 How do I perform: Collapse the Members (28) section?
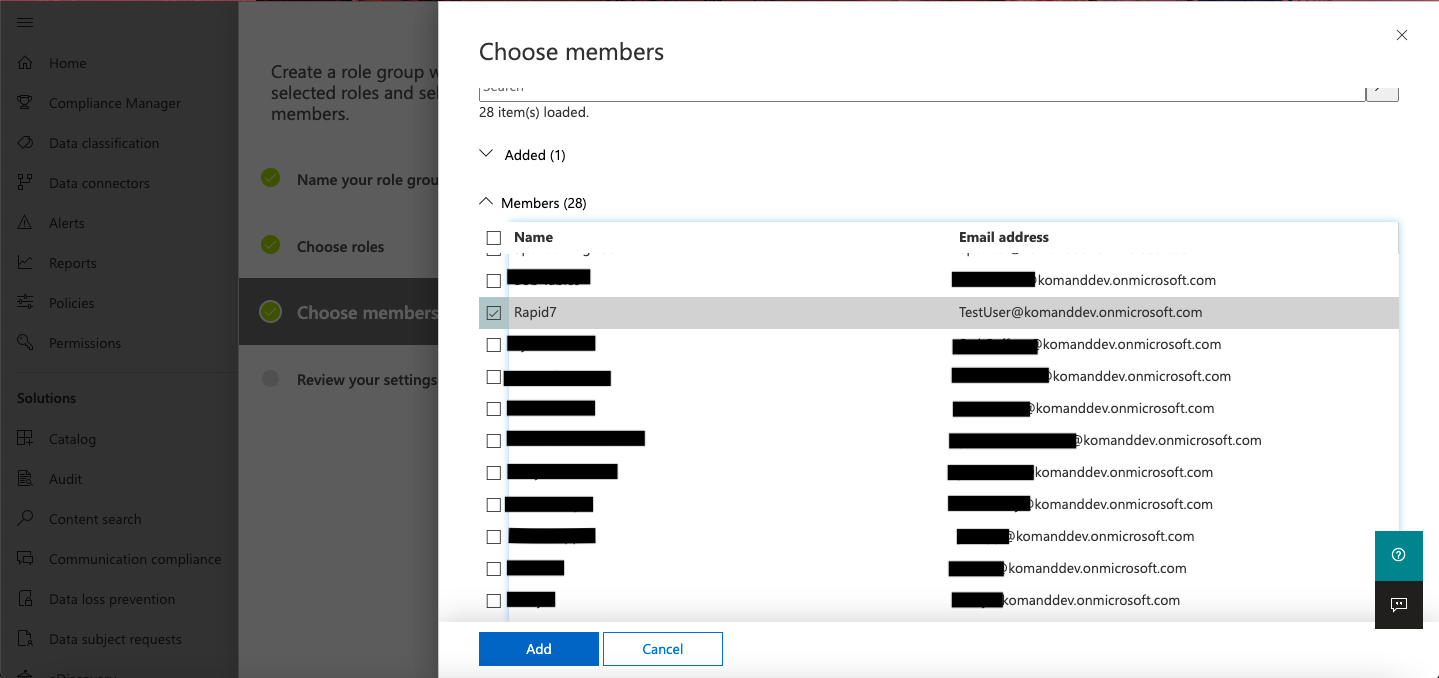click(x=487, y=202)
